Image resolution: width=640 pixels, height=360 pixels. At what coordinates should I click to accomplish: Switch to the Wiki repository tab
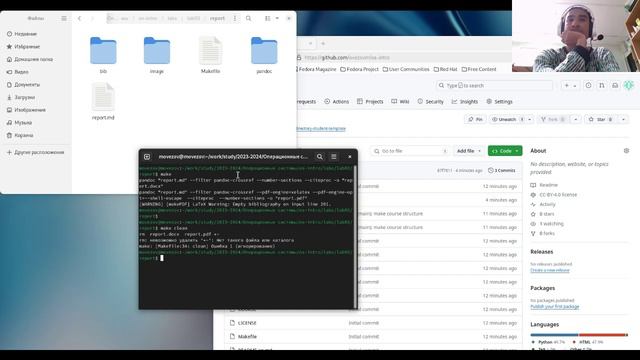tap(400, 102)
